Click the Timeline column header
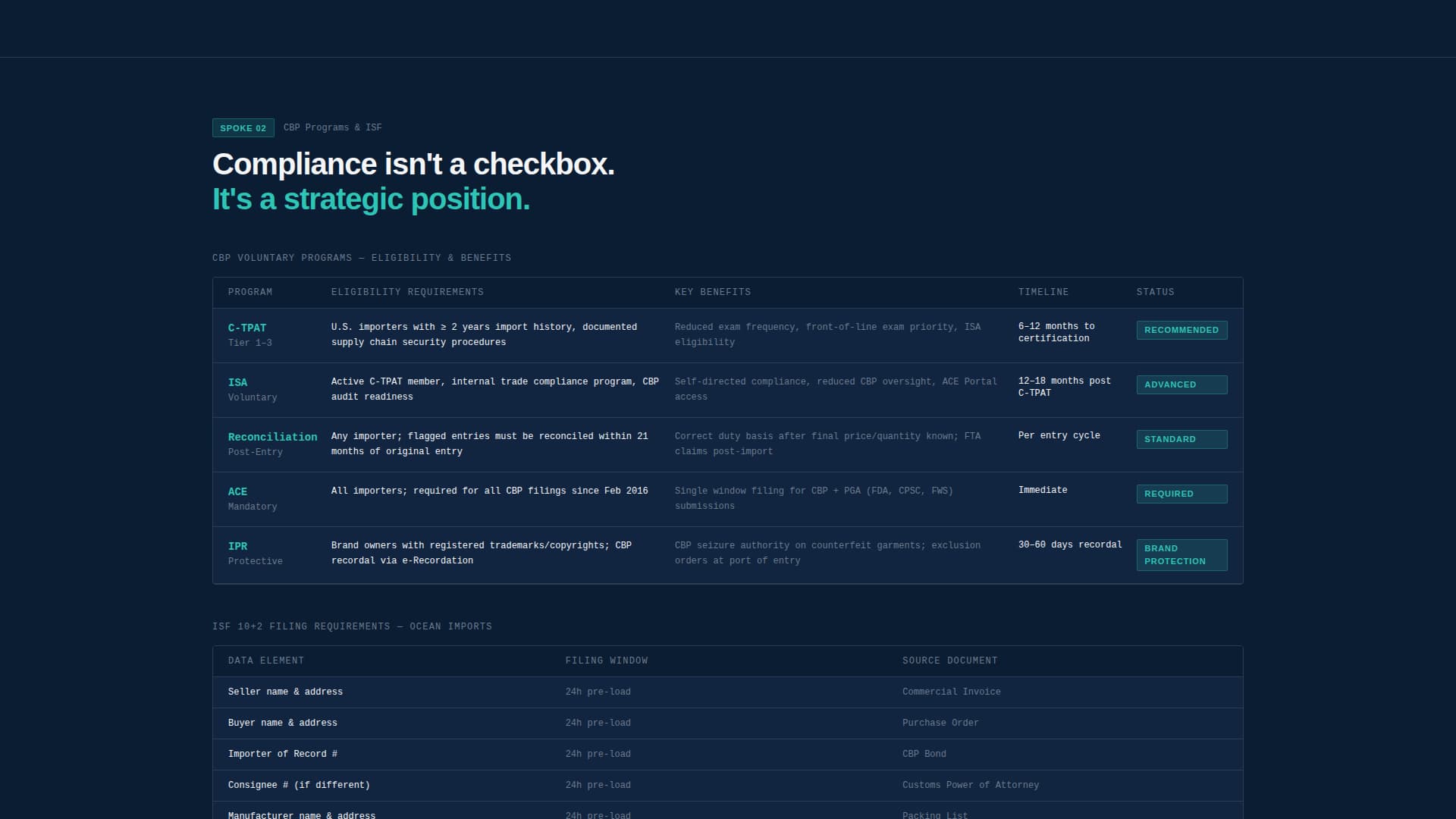The width and height of the screenshot is (1456, 819). point(1043,292)
